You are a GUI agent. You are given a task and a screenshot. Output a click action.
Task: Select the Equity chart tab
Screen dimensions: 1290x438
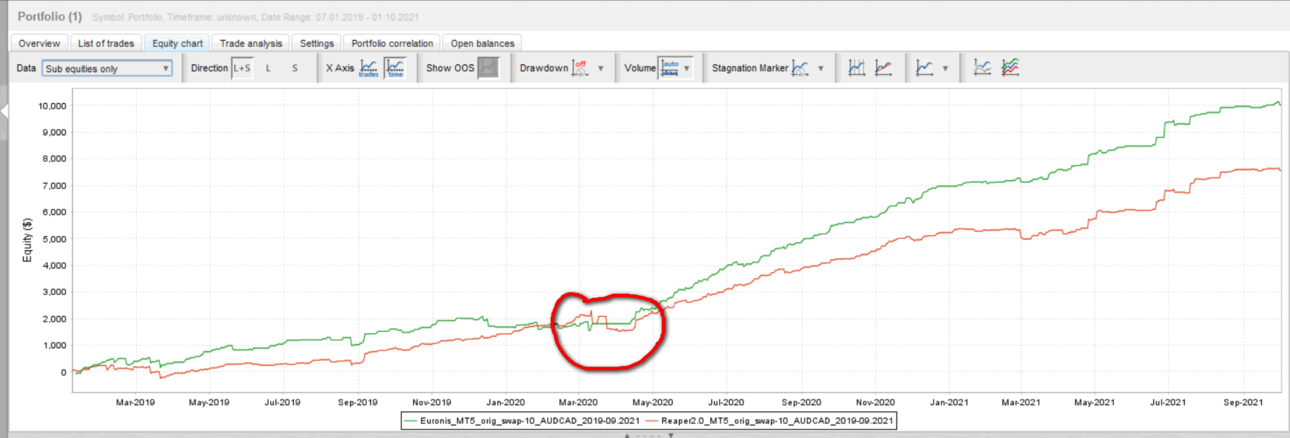176,43
